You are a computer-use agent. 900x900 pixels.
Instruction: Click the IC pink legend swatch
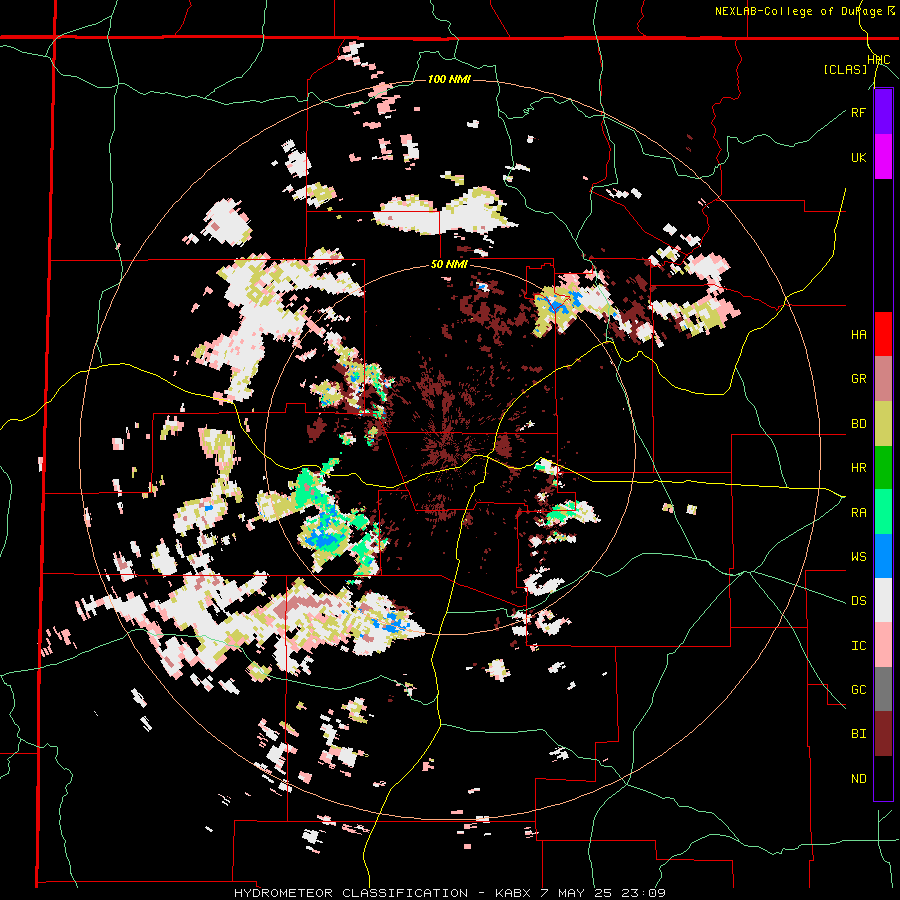pyautogui.click(x=883, y=645)
